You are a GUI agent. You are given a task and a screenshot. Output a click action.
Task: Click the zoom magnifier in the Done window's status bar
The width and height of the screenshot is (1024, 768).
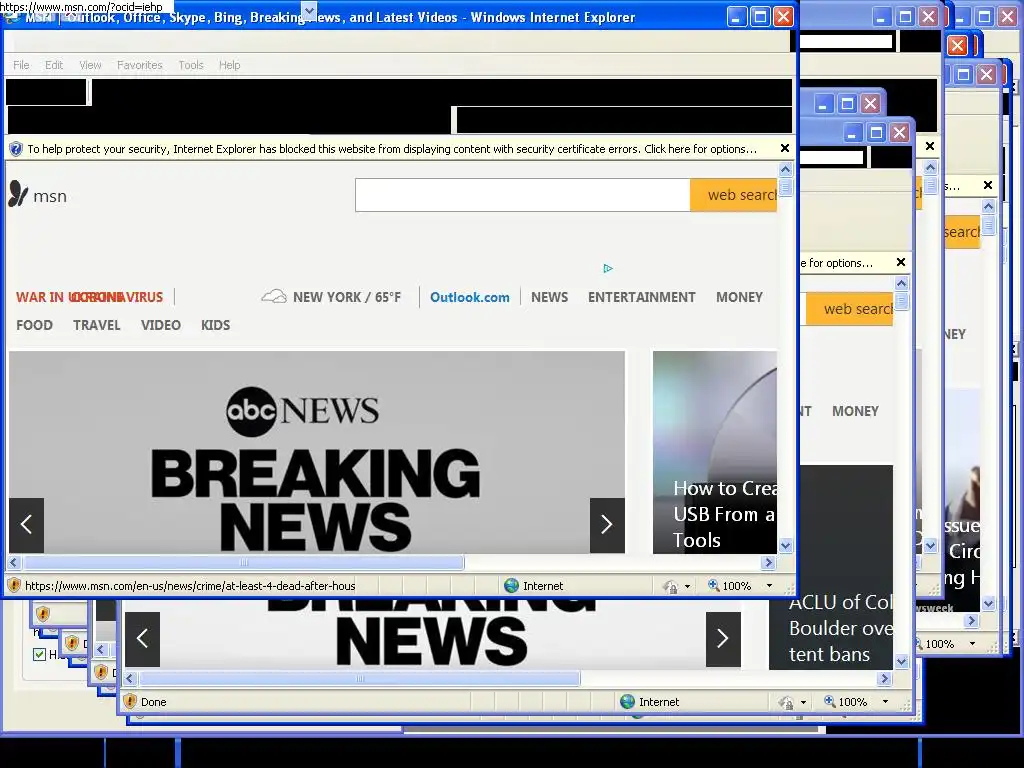coord(829,702)
